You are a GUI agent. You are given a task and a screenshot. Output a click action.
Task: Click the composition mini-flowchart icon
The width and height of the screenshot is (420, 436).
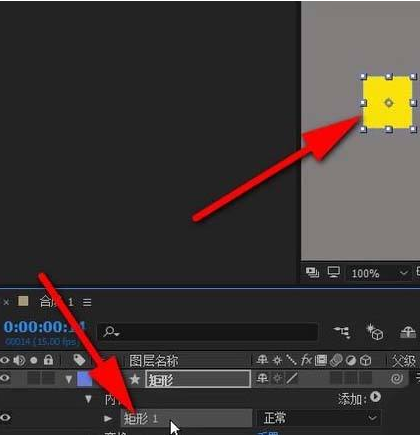(x=342, y=332)
